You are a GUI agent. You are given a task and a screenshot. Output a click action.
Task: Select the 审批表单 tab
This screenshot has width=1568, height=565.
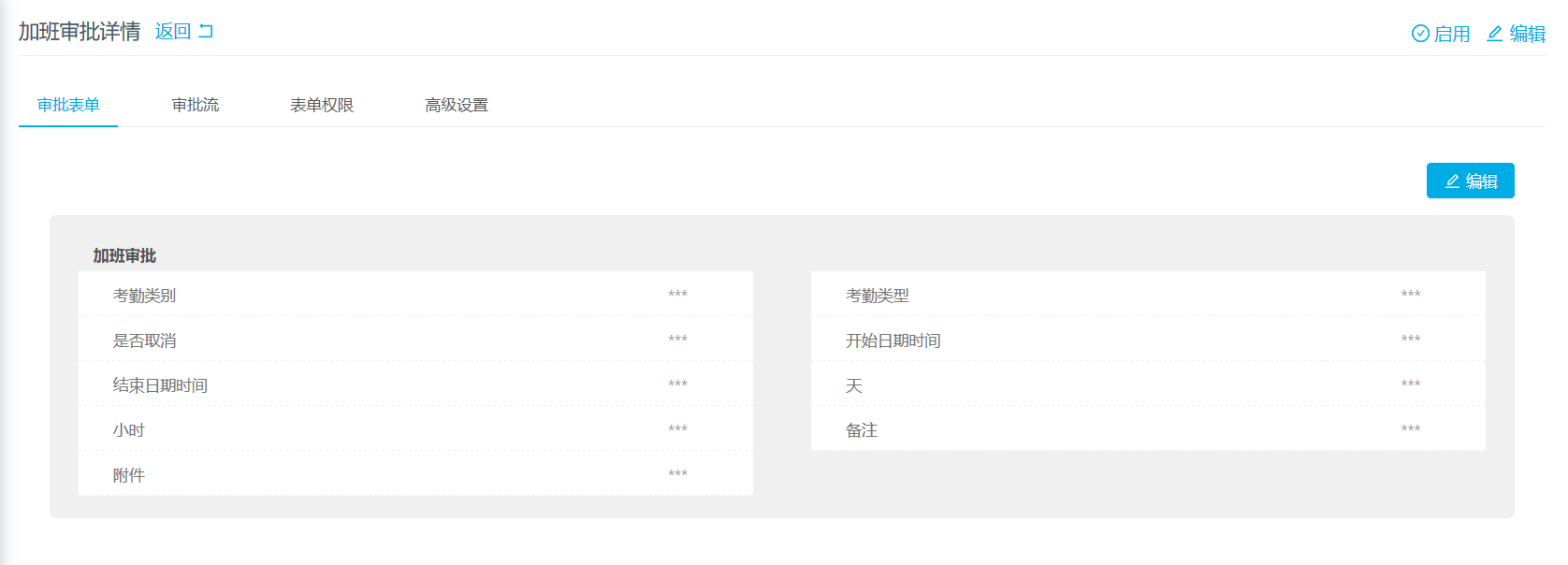(x=68, y=105)
